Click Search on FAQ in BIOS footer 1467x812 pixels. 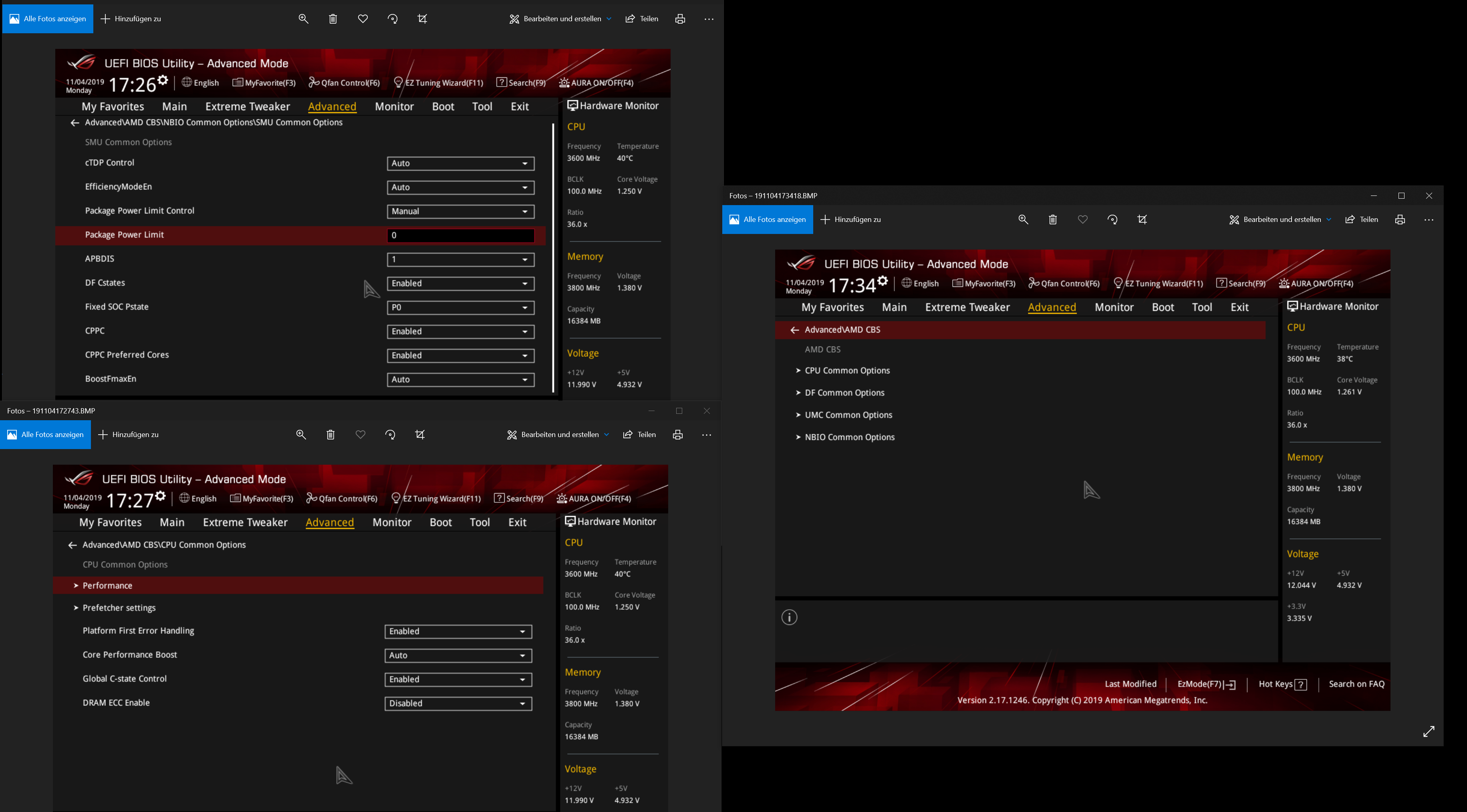point(1356,685)
